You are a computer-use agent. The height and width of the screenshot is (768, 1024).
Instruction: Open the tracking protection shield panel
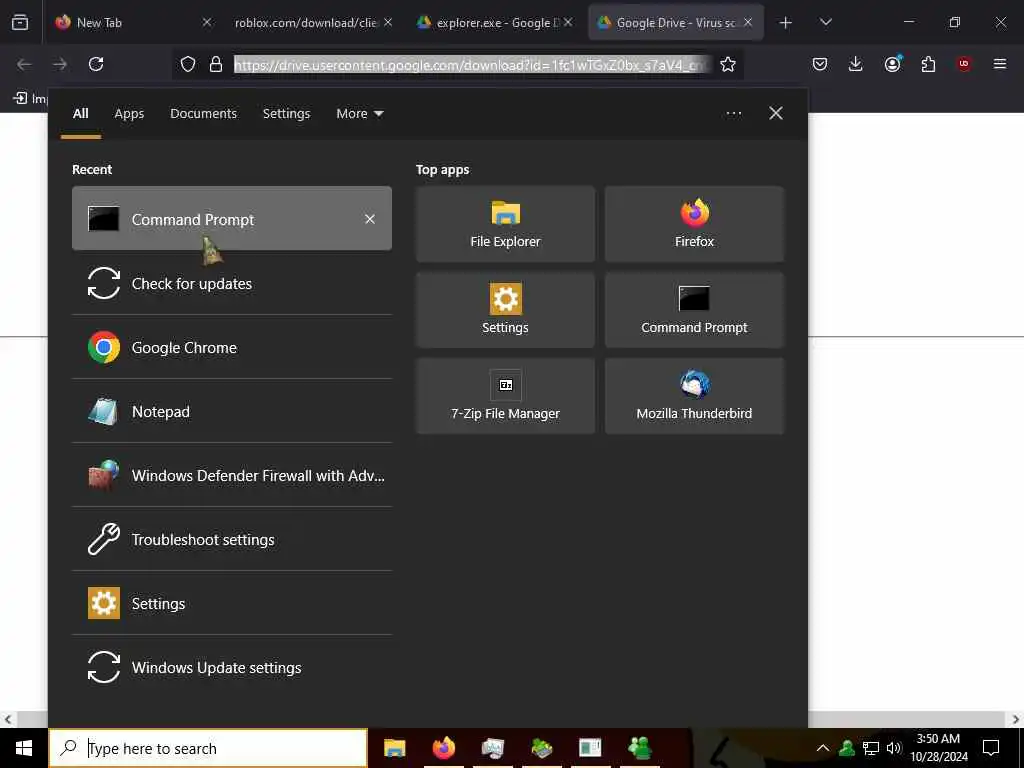pyautogui.click(x=188, y=64)
